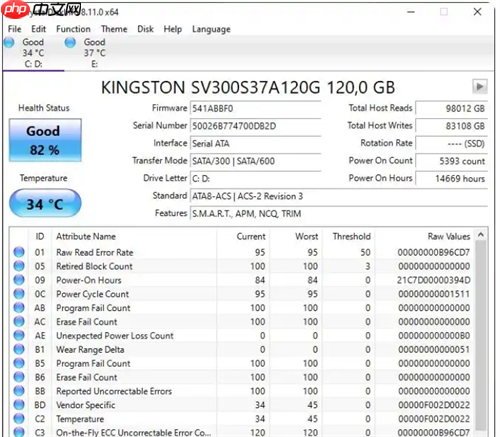Screen dimensions: 500x437
Task: Select the Reported Uncorrectable Errors row text
Action: [x=114, y=391]
